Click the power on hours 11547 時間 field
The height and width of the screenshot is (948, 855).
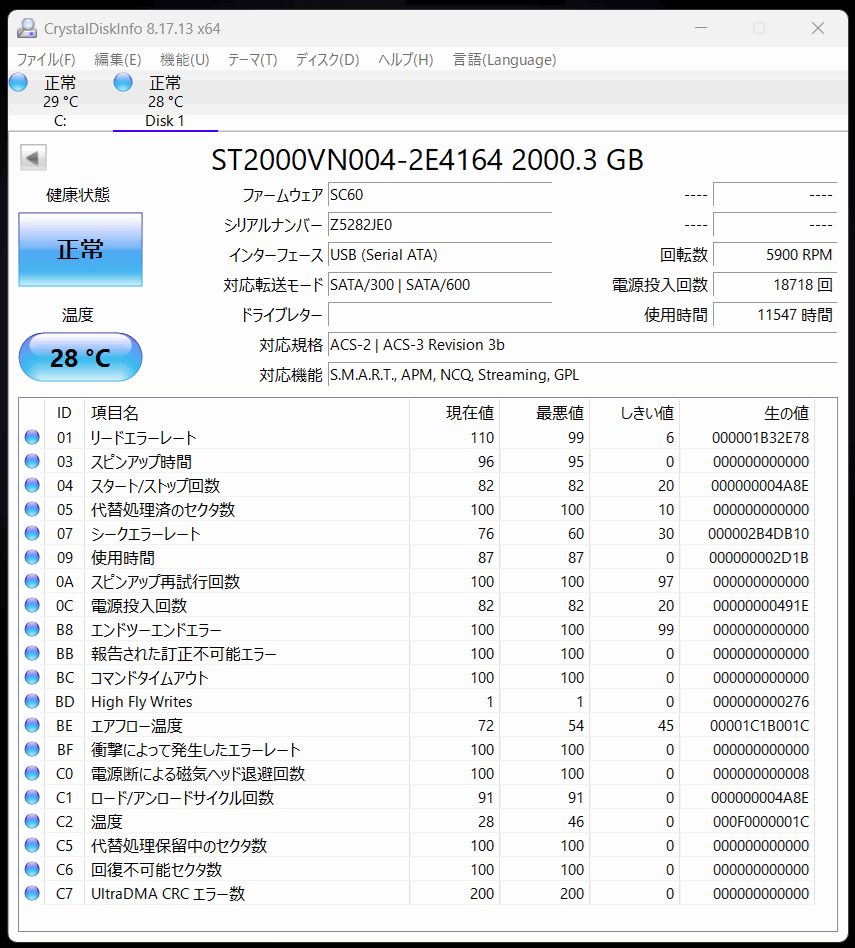click(x=775, y=315)
